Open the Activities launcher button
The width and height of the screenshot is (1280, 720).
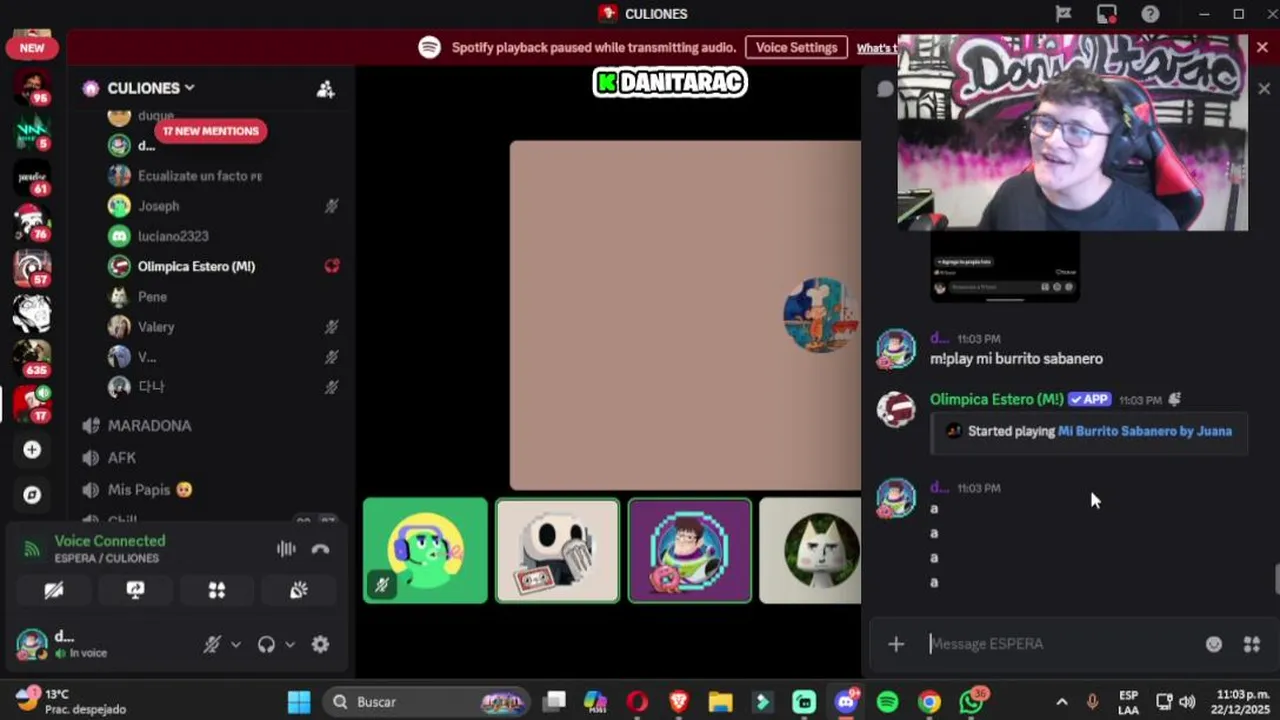pos(217,590)
